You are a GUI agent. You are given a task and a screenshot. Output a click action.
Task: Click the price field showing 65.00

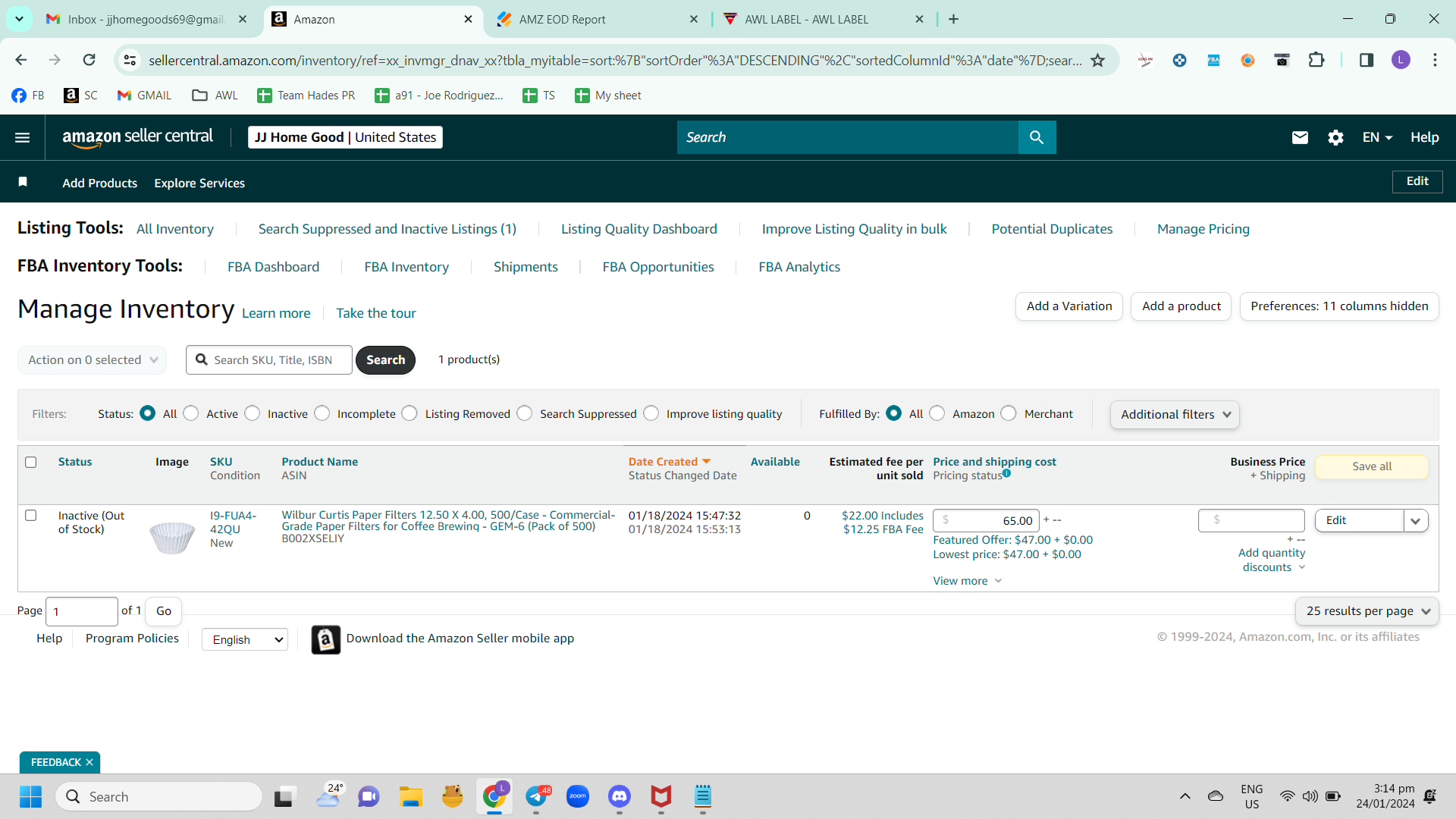click(x=986, y=520)
